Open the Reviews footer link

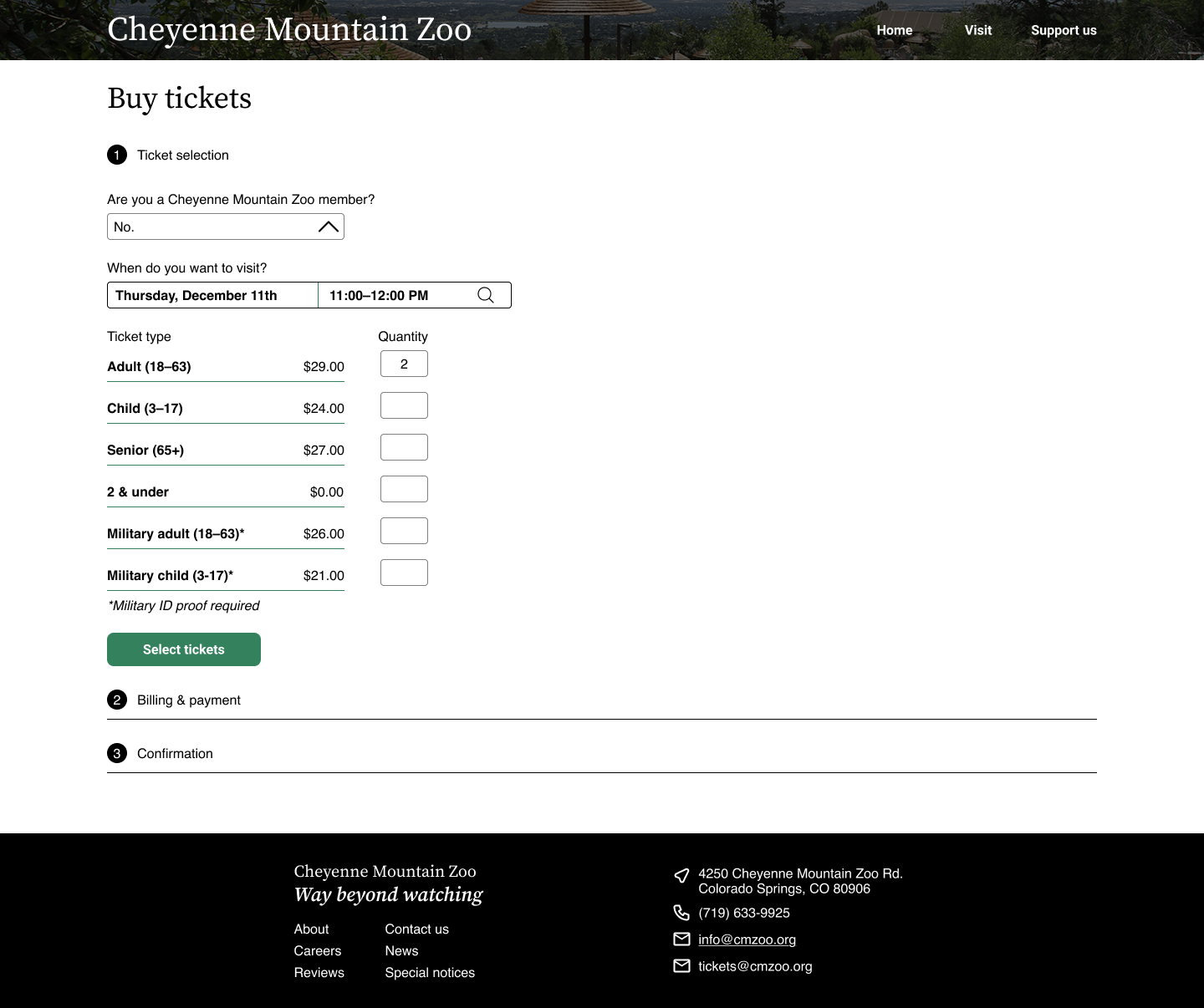(319, 973)
